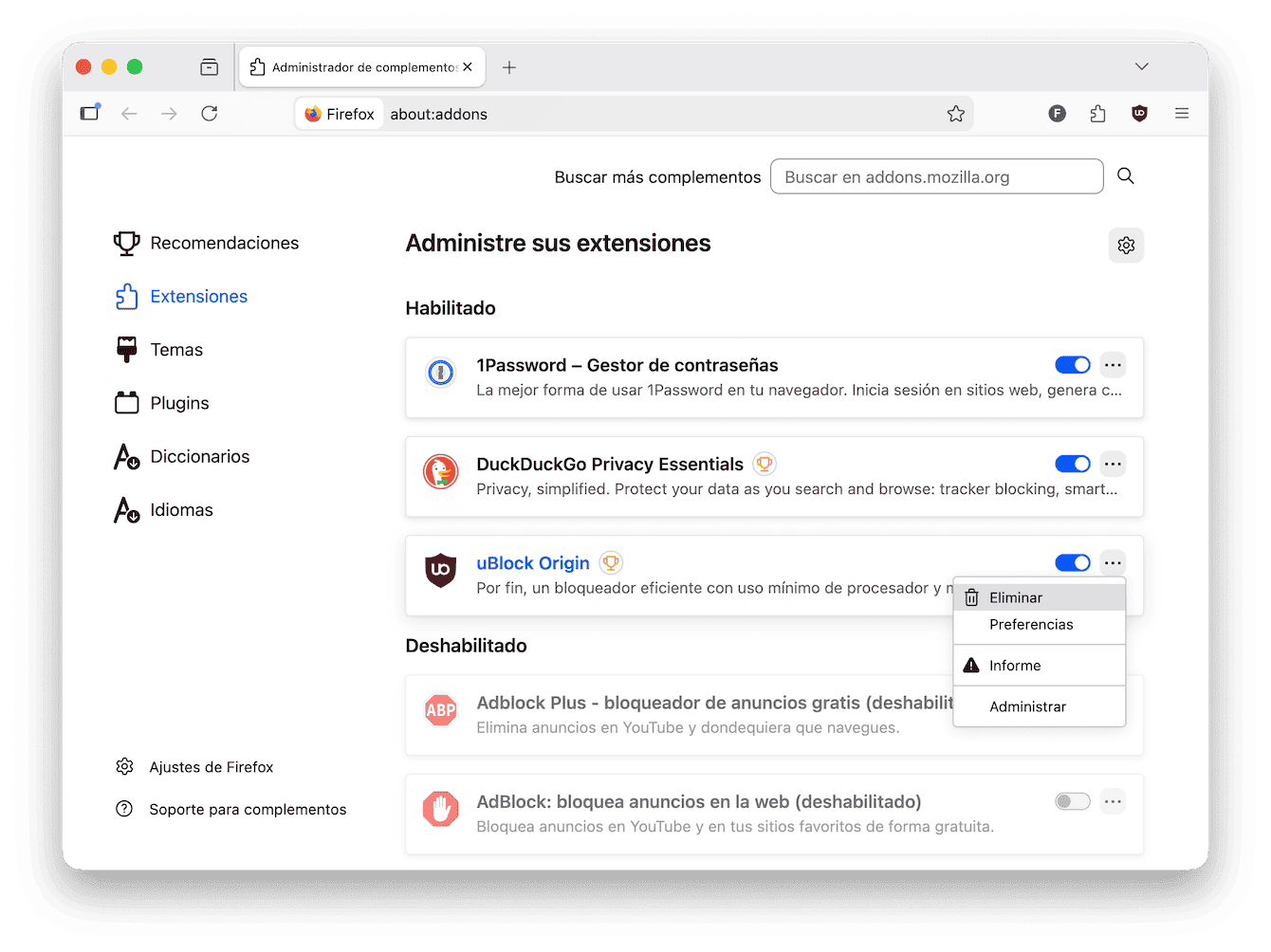Click the AdBlock: bloquea anuncios title
The height and width of the screenshot is (952, 1271).
[699, 802]
